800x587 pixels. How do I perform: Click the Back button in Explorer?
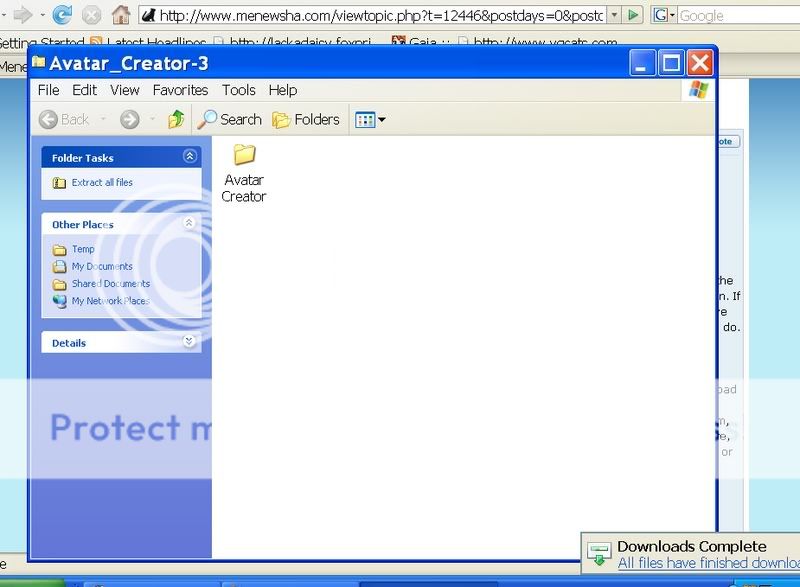coord(65,120)
